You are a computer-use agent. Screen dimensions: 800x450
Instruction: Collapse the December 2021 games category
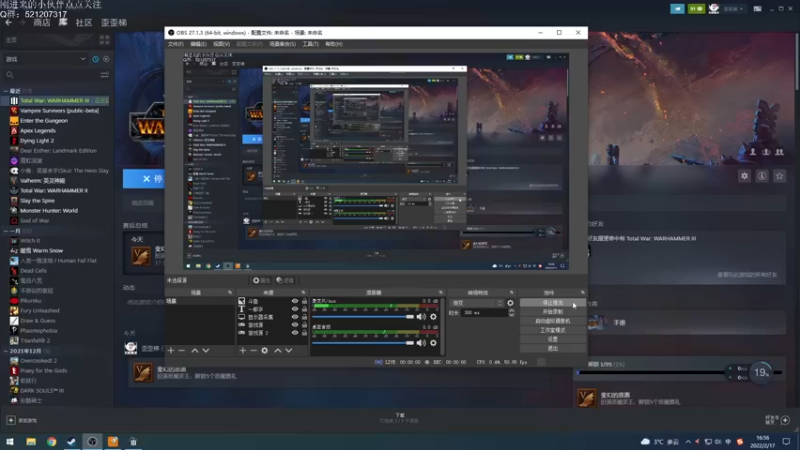[x=6, y=351]
